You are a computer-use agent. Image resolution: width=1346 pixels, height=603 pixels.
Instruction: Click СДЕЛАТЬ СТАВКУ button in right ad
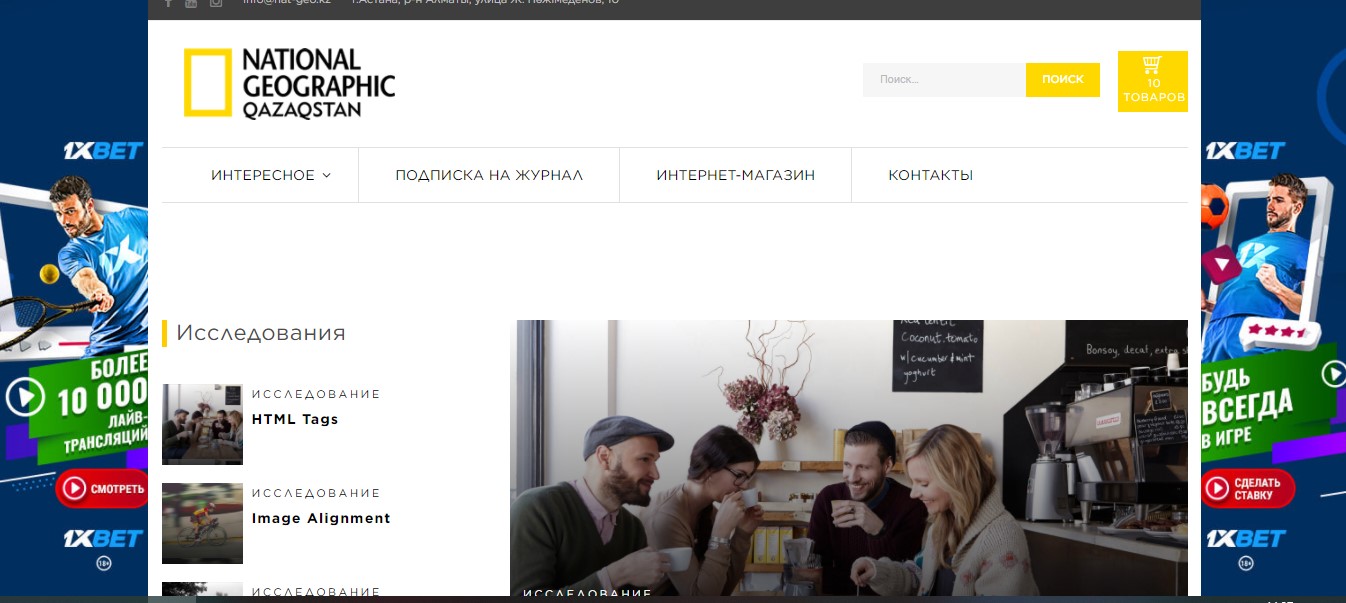pos(1248,488)
